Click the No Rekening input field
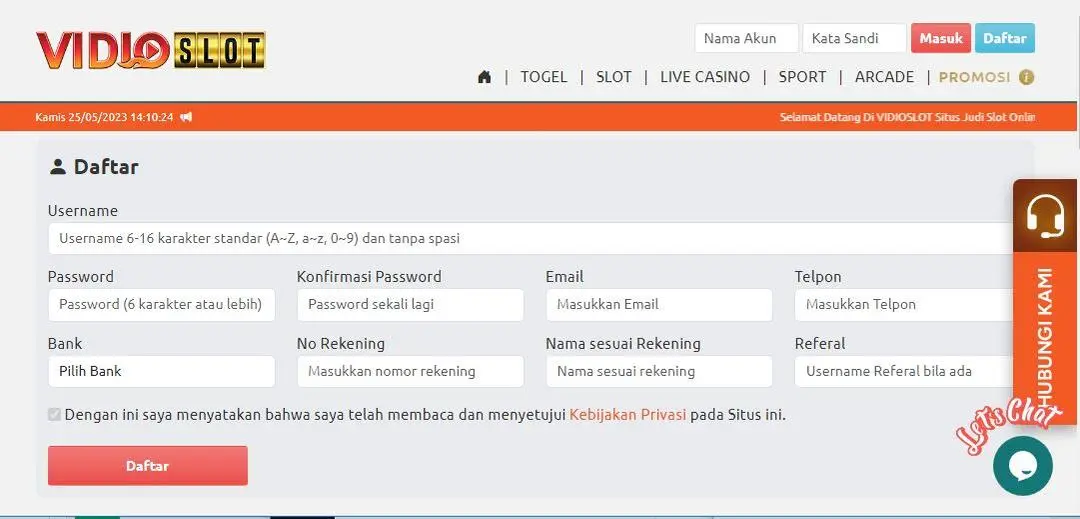This screenshot has height=519, width=1080. (x=410, y=371)
